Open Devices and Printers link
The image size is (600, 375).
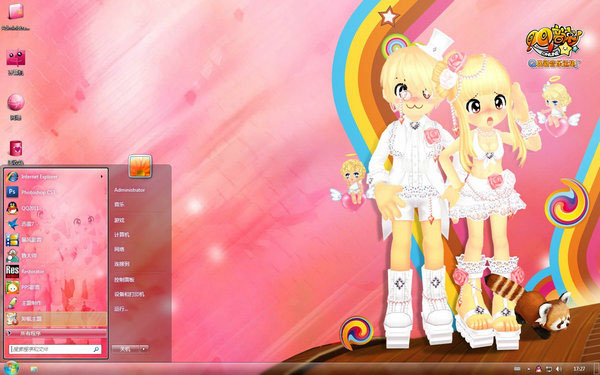coord(129,294)
